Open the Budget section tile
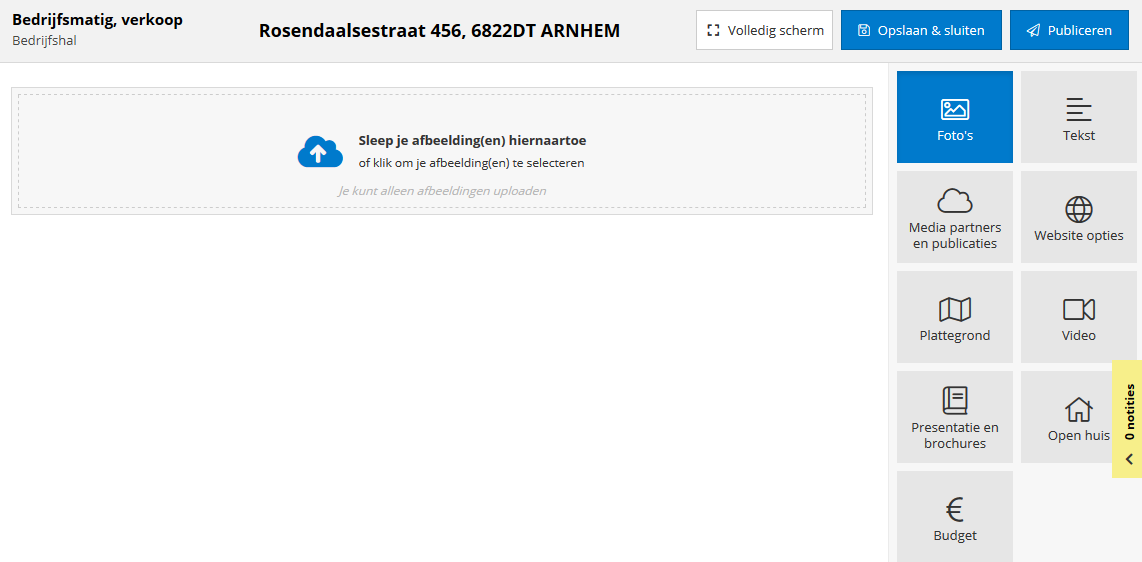The image size is (1142, 562). [x=954, y=517]
